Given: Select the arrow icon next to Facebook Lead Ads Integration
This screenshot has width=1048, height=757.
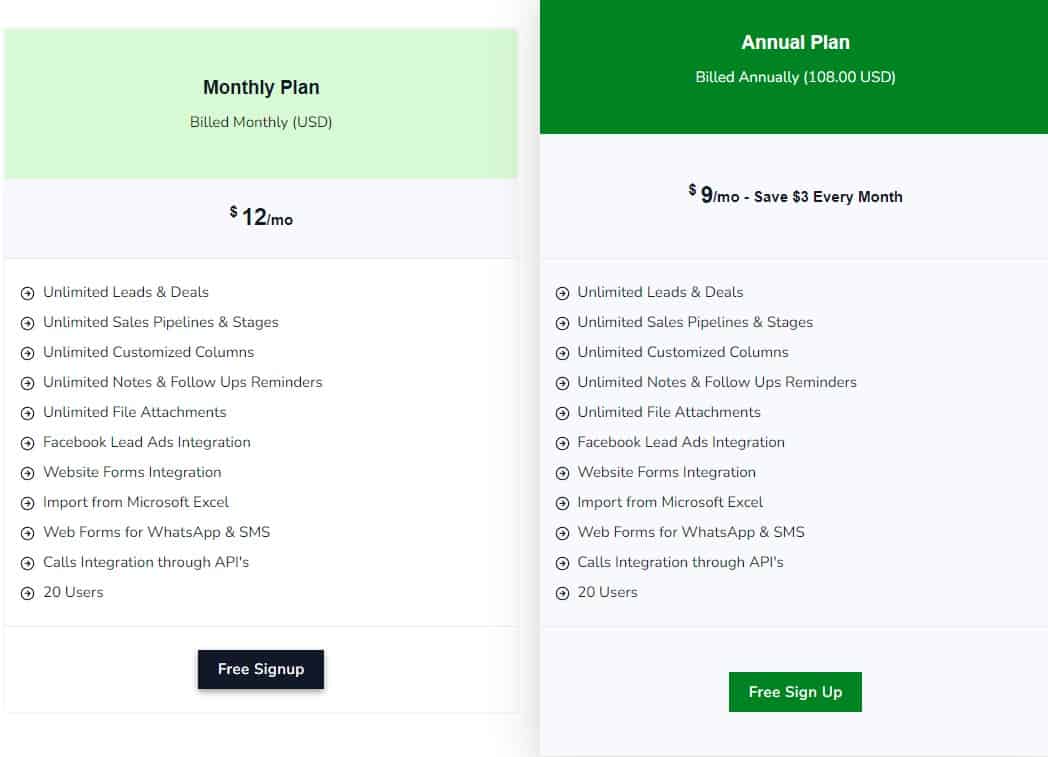Looking at the screenshot, I should [27, 443].
